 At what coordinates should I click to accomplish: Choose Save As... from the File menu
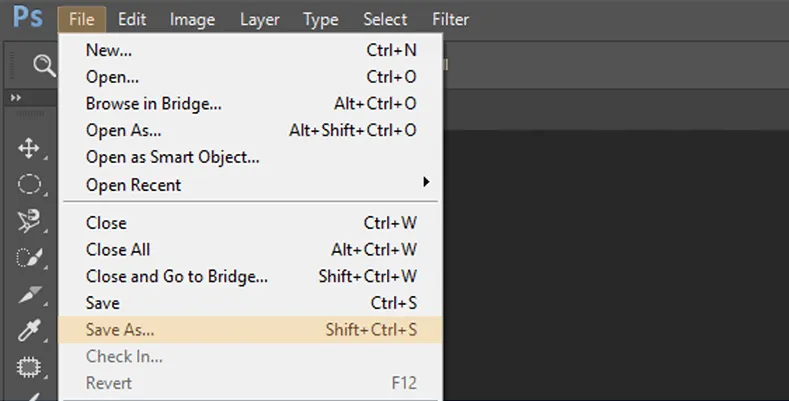click(x=251, y=330)
